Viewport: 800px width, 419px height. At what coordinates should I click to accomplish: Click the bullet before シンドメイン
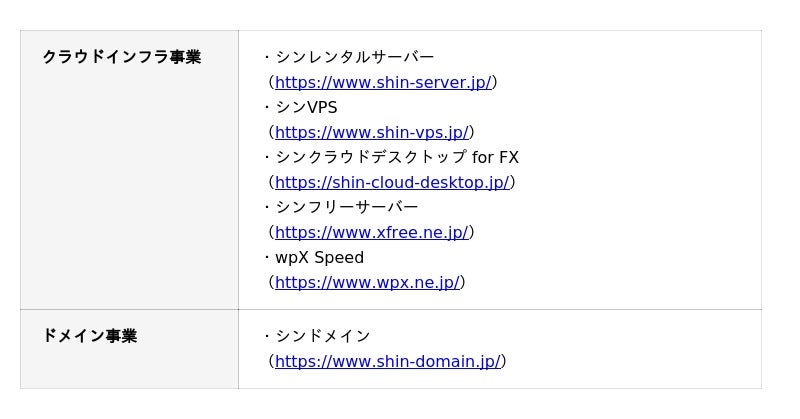click(x=267, y=336)
